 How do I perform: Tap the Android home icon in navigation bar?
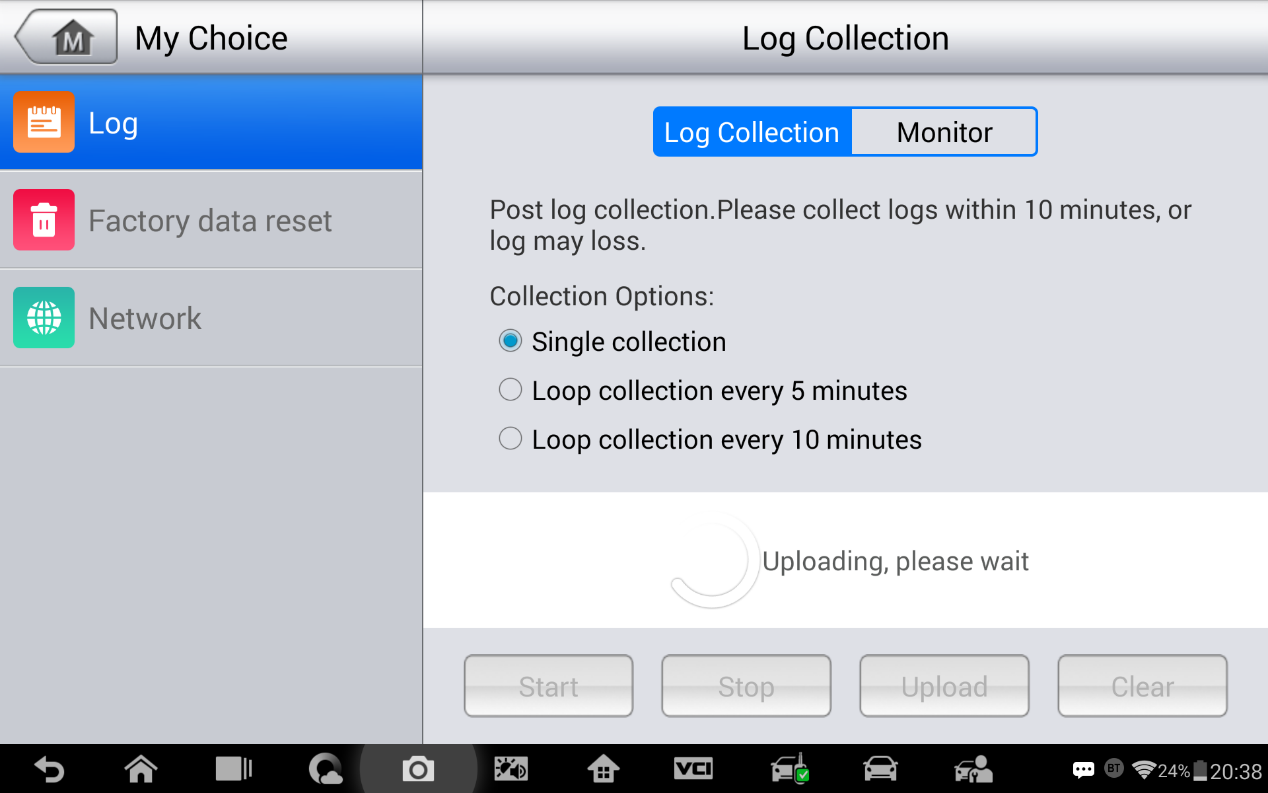[141, 769]
